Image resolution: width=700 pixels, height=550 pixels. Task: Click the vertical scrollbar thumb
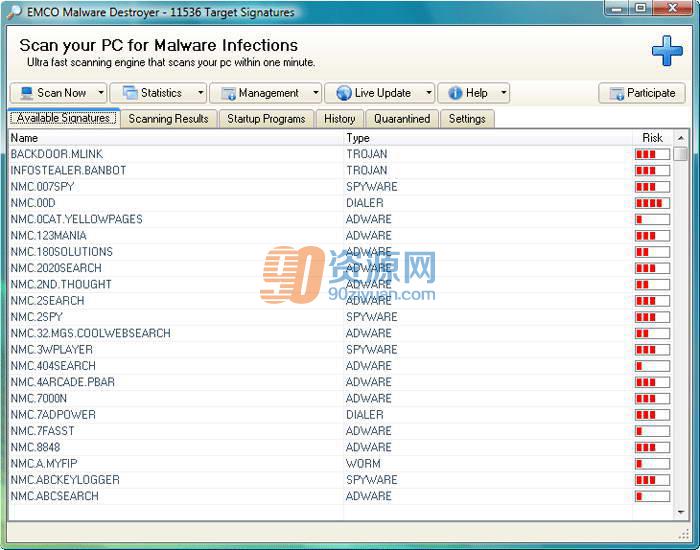[680, 153]
